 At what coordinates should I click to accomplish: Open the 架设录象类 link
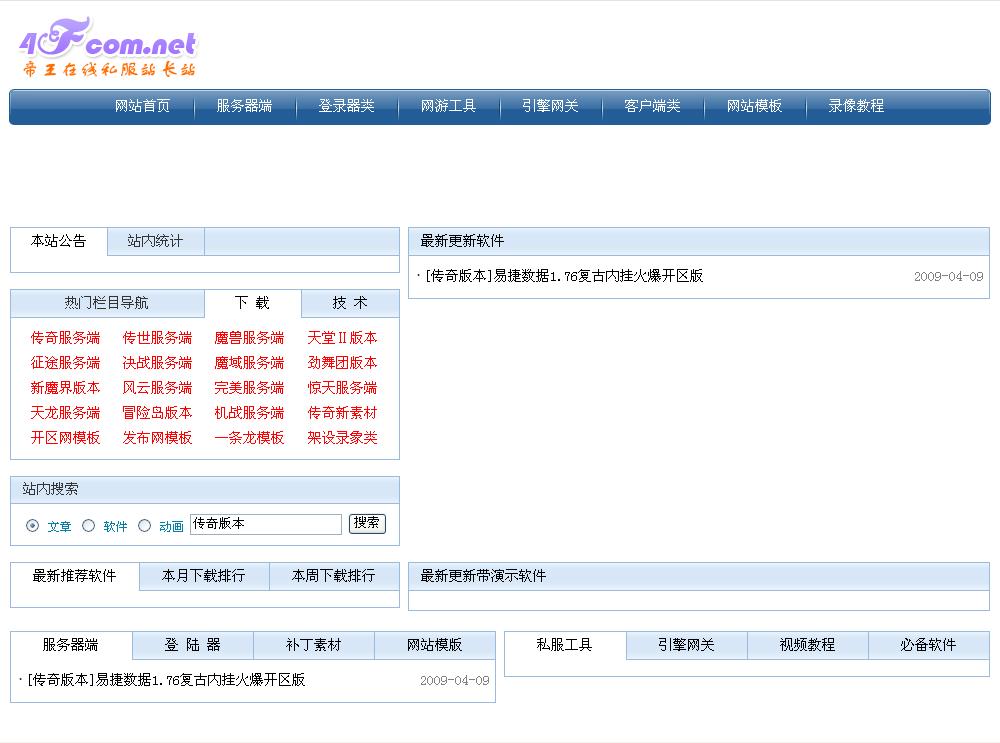[342, 438]
